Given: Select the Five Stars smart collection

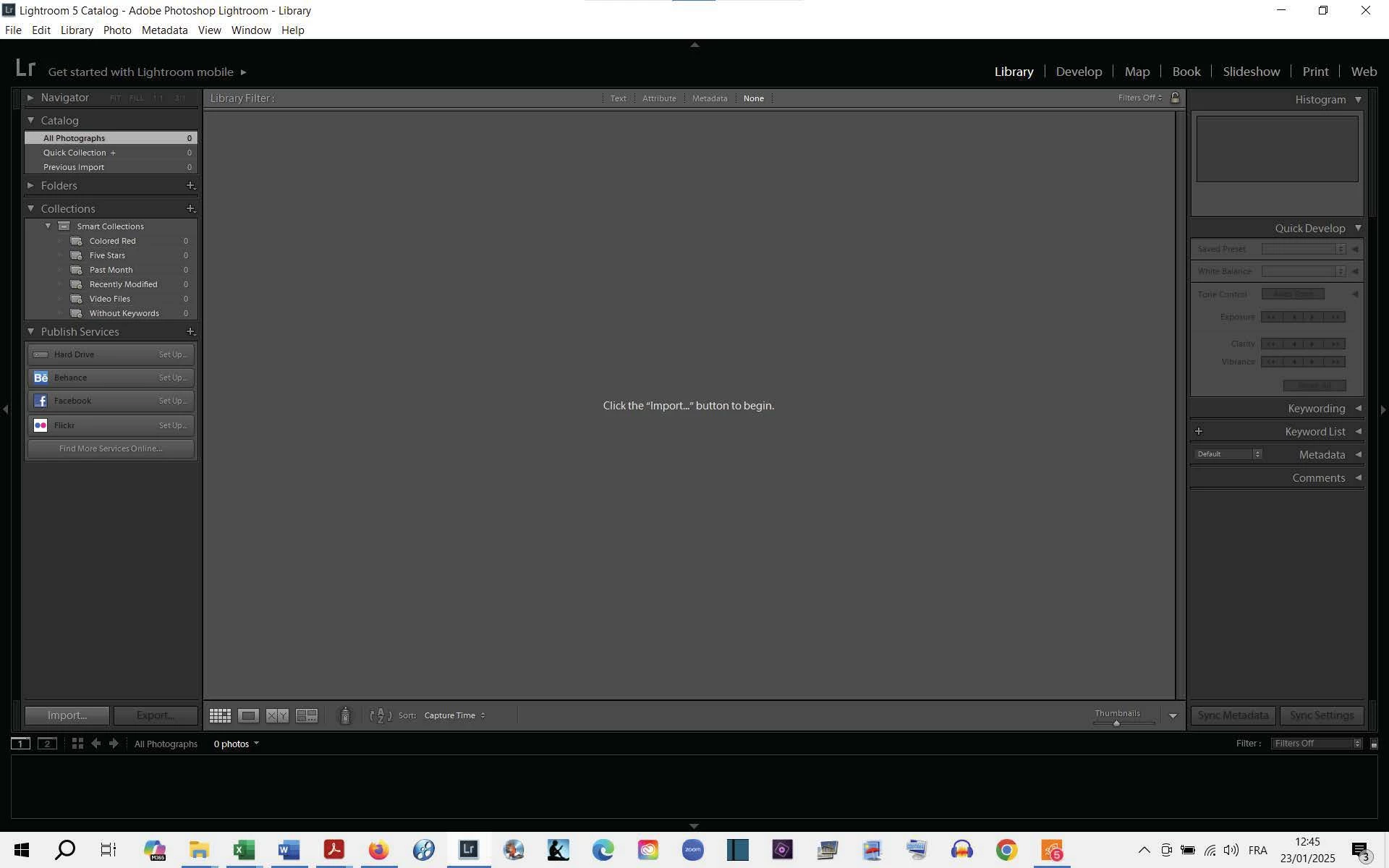Looking at the screenshot, I should click(107, 255).
